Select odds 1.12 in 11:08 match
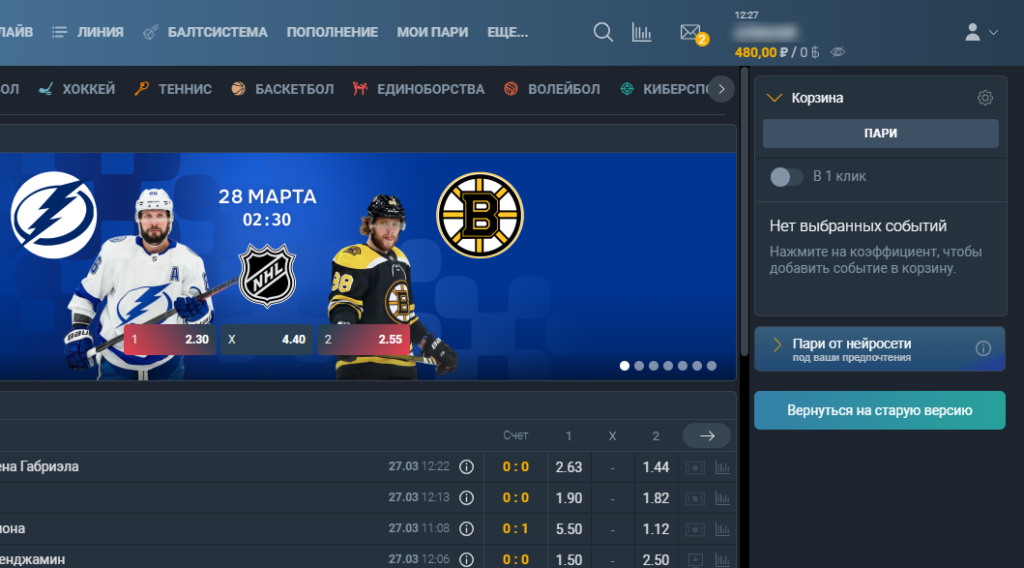 (x=656, y=529)
